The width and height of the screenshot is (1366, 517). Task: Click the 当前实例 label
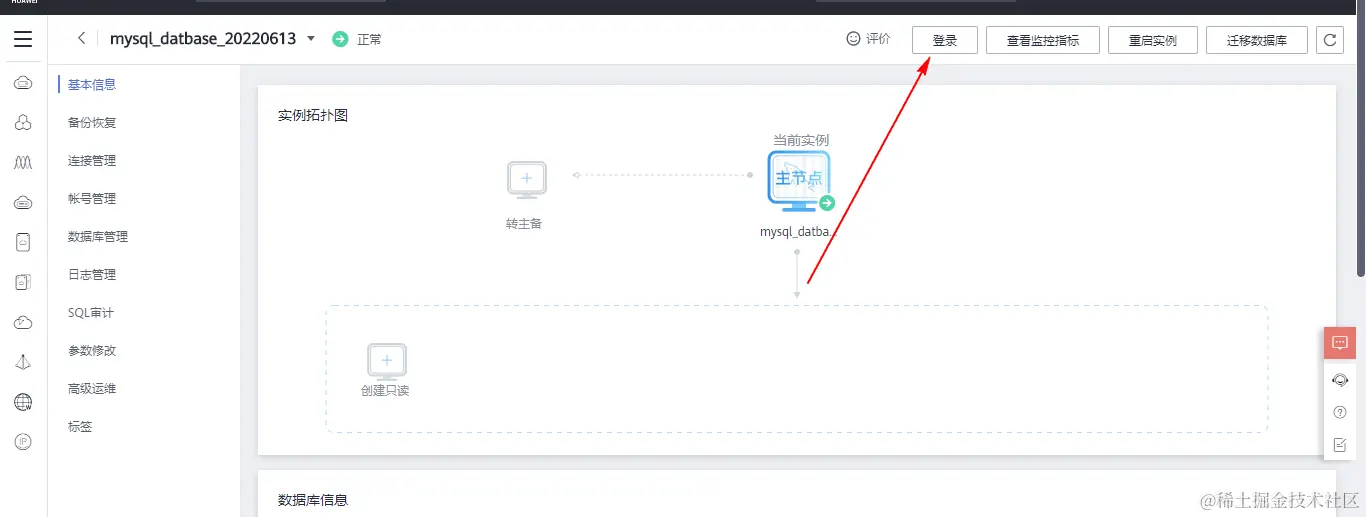pos(801,141)
